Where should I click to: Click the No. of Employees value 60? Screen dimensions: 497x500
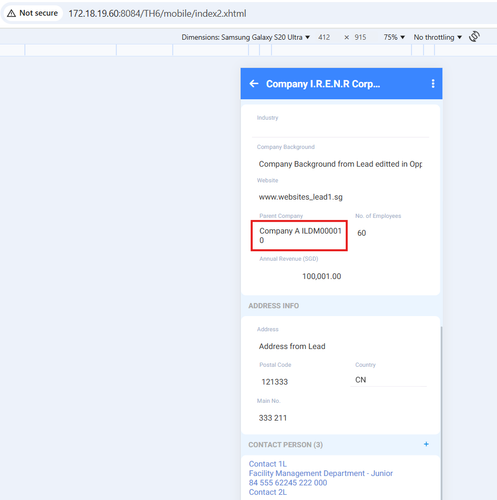coord(362,233)
